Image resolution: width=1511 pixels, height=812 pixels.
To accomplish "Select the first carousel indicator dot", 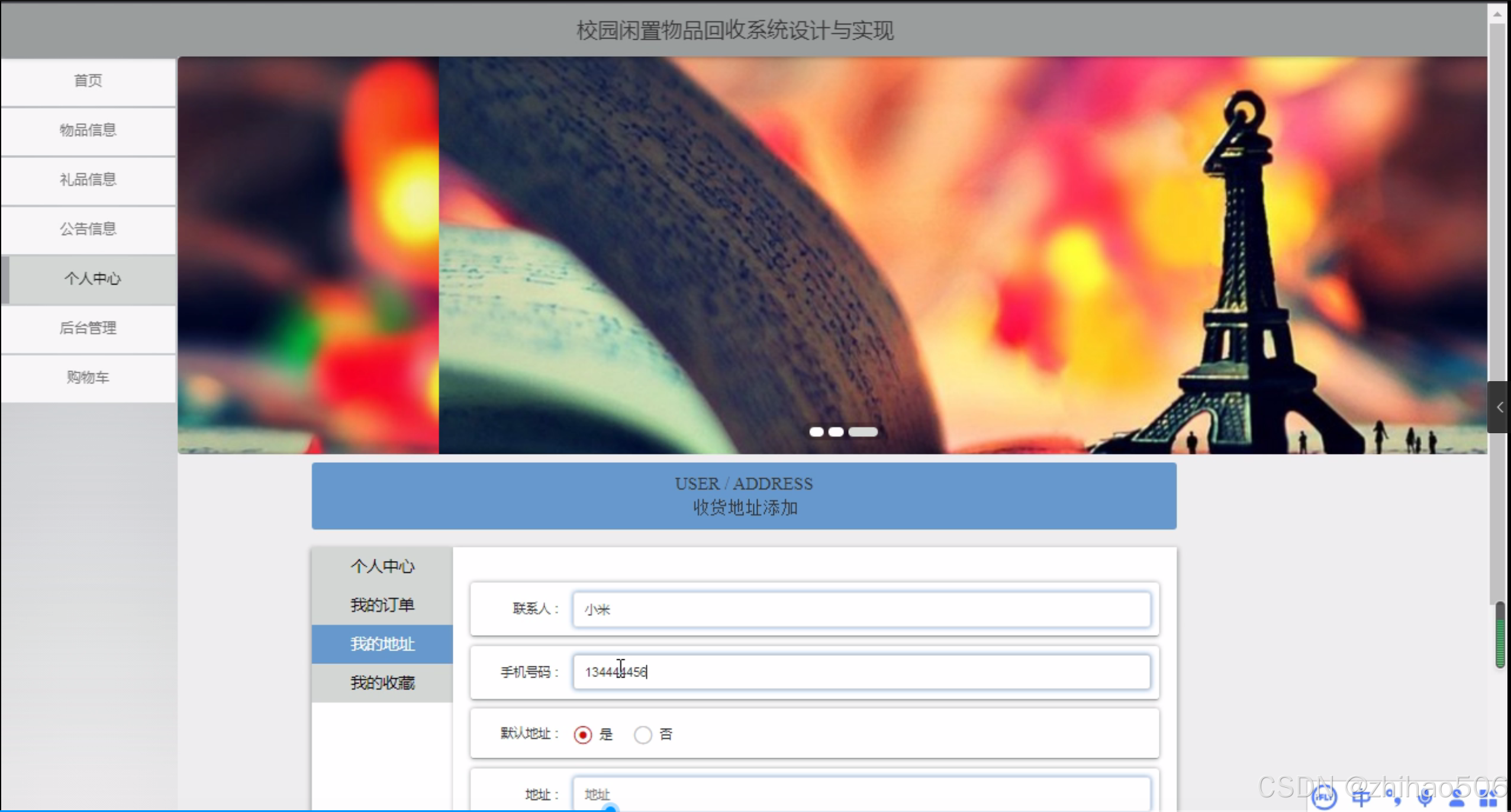I will tap(816, 432).
